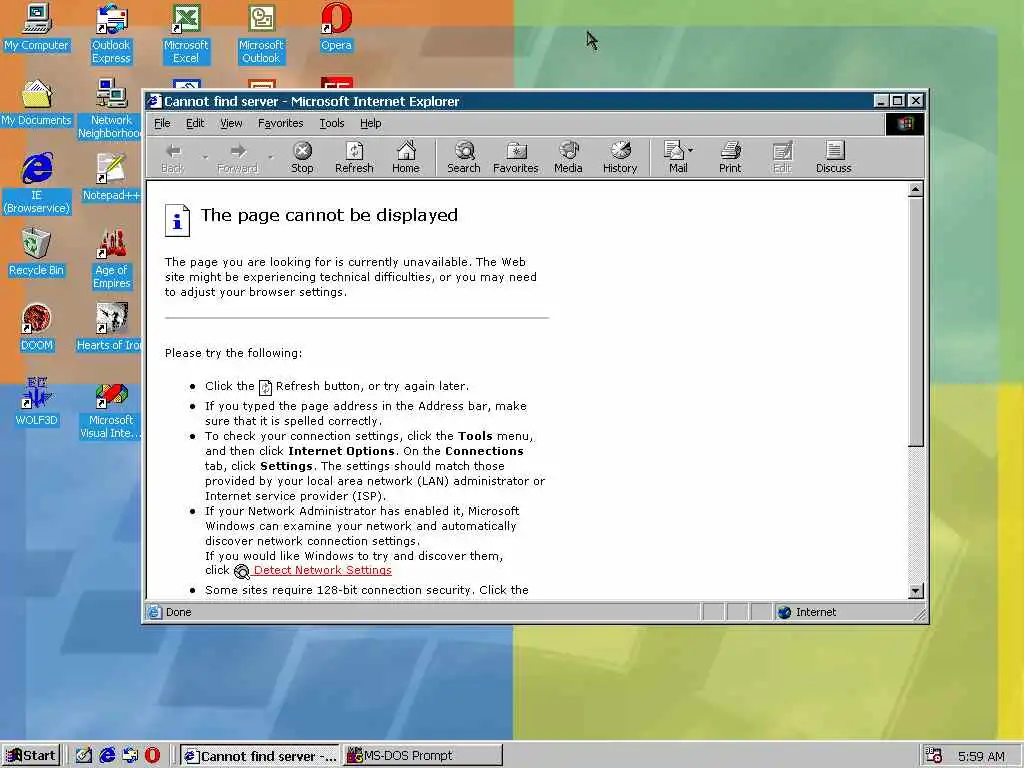Click the Back toolbar button
Image resolution: width=1024 pixels, height=768 pixels.
[x=173, y=157]
